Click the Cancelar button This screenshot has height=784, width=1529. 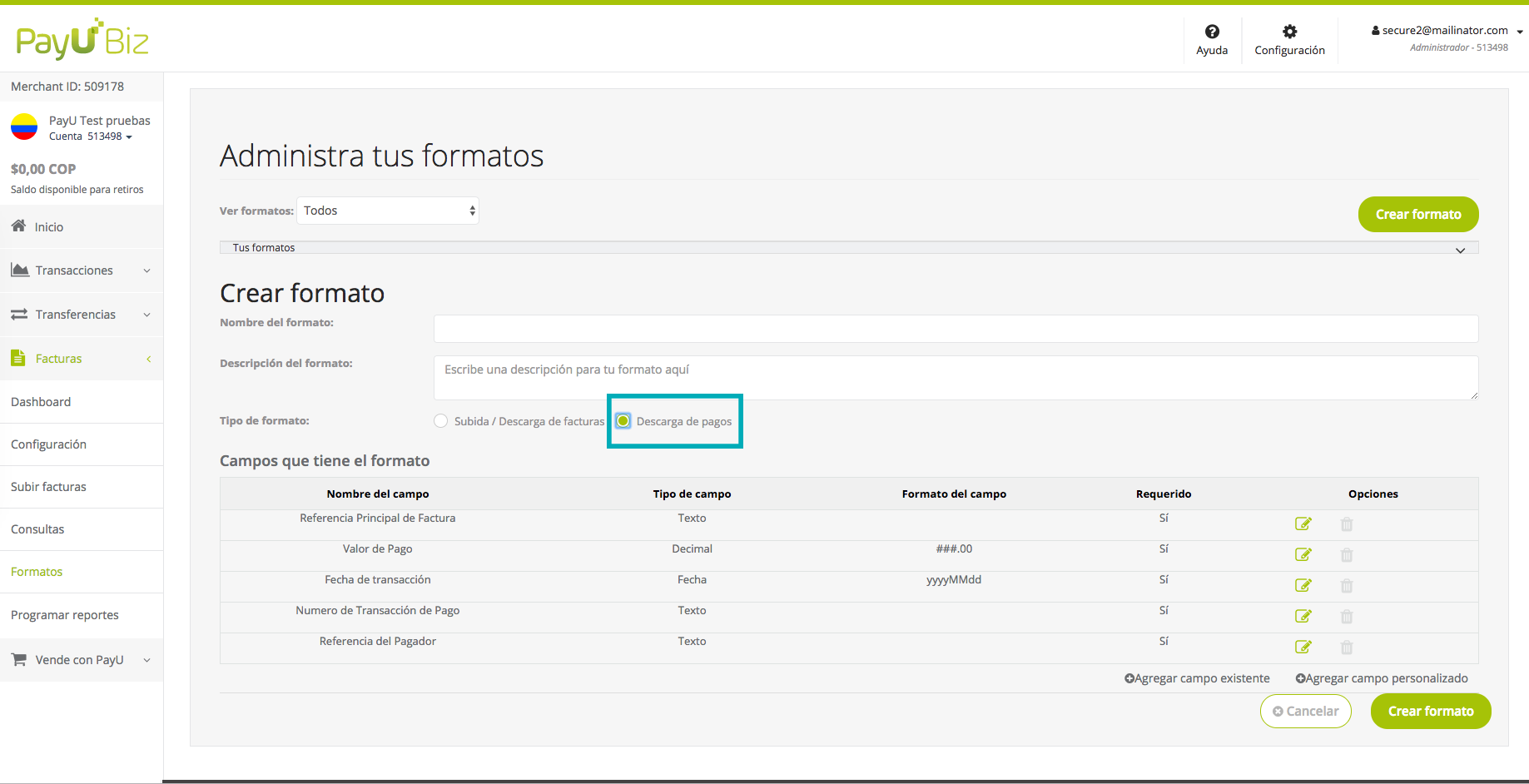pyautogui.click(x=1305, y=712)
